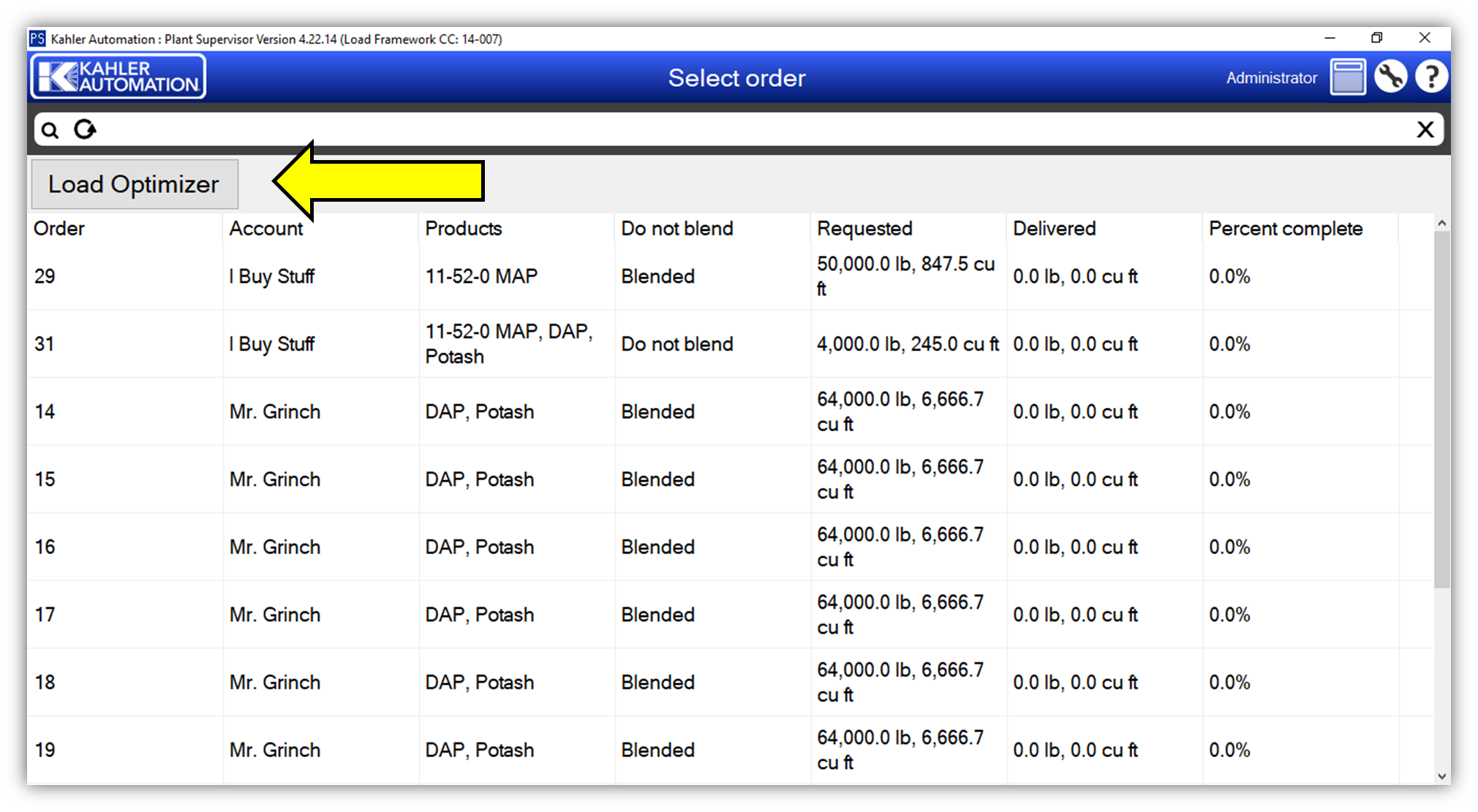Click the Kahler Automation logo

click(118, 75)
